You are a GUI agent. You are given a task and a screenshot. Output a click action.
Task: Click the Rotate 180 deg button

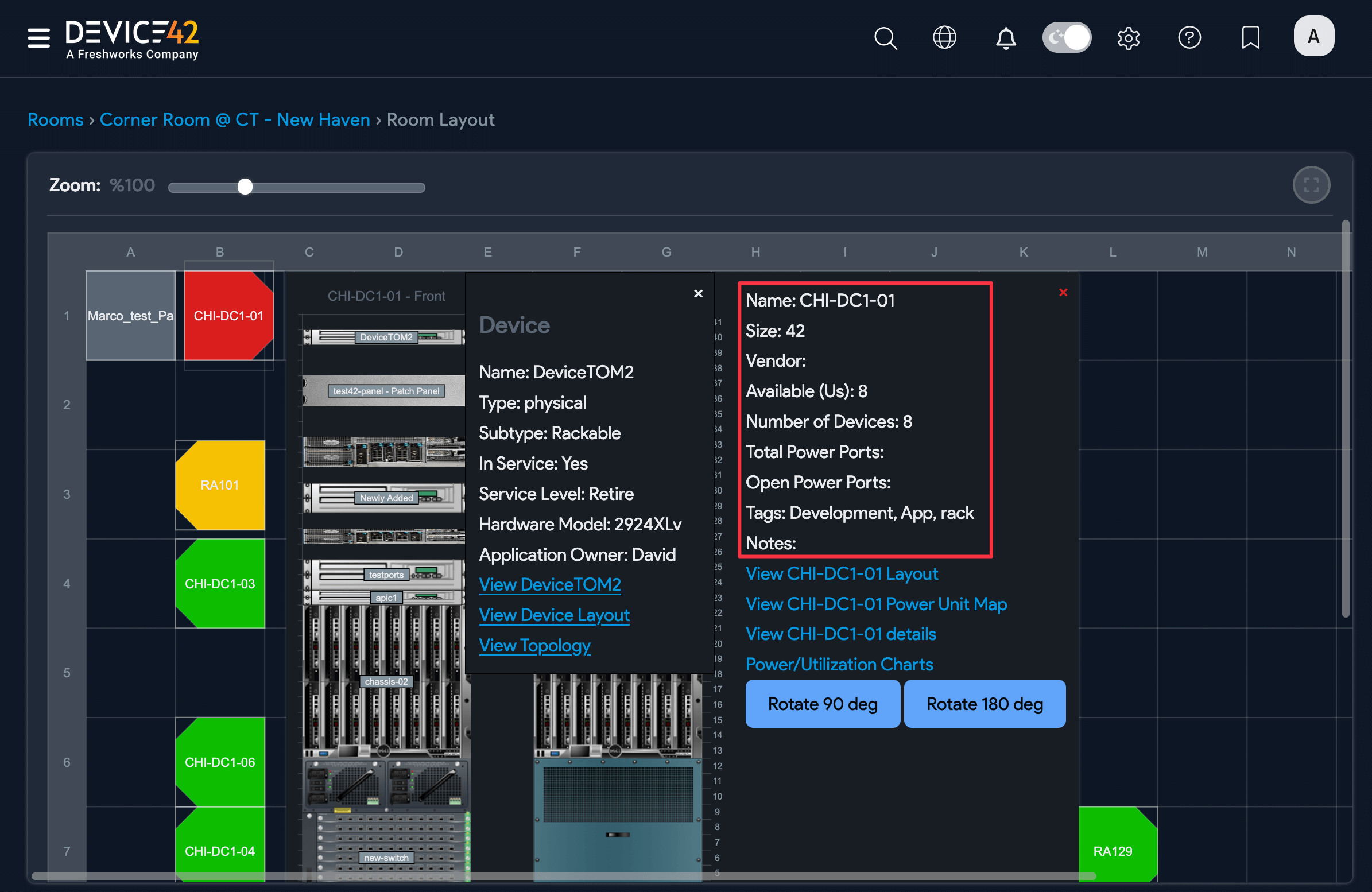click(x=984, y=704)
